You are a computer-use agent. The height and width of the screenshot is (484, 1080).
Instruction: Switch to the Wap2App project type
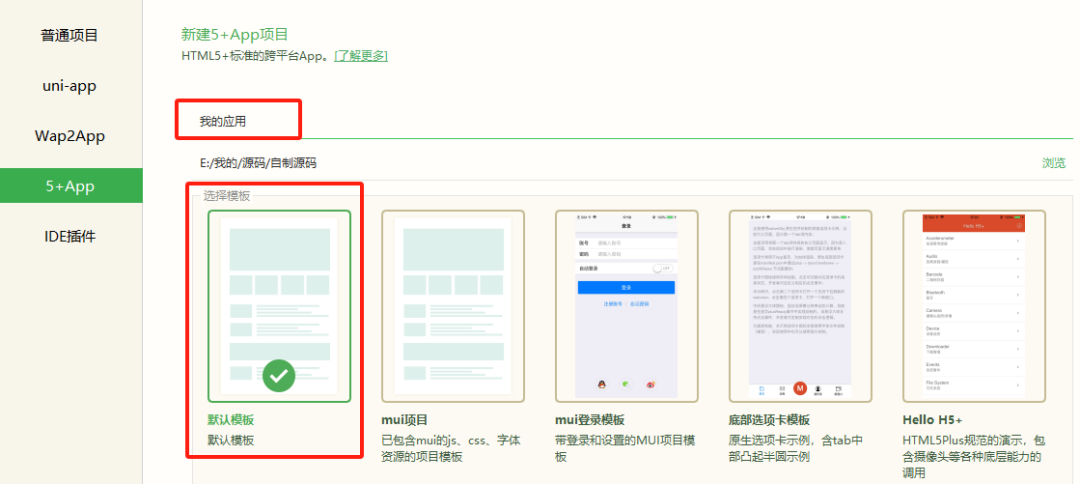(x=69, y=136)
